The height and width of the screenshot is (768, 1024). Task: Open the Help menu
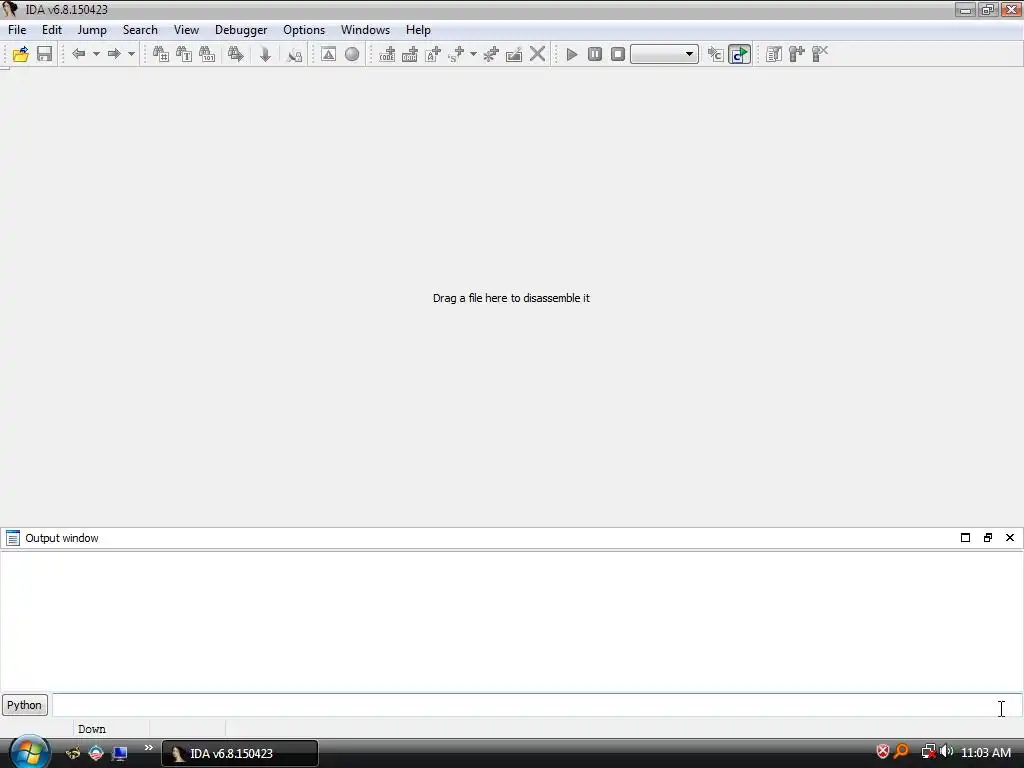pyautogui.click(x=418, y=30)
